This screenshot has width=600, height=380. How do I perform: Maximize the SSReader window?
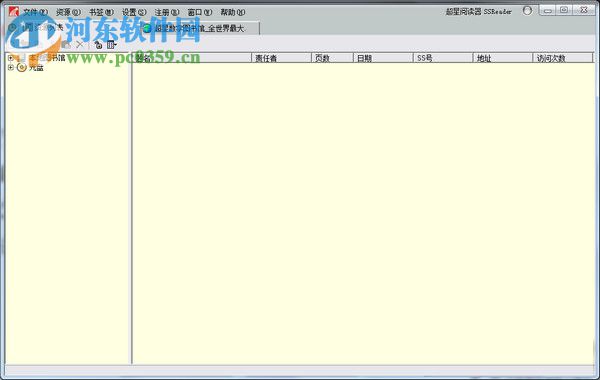(x=564, y=10)
